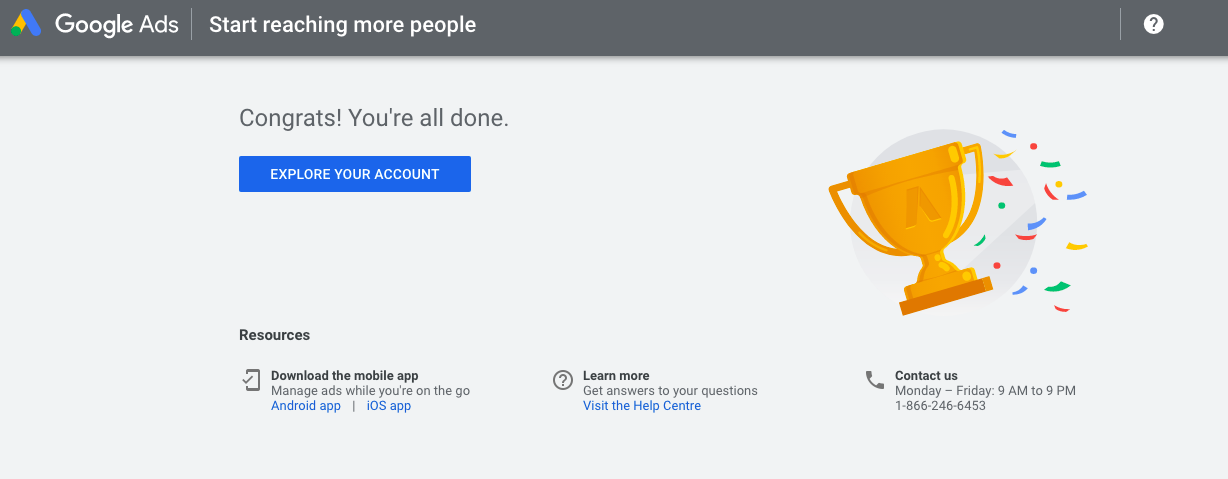Screen dimensions: 1228x479
Task: Click the Google Ads logo icon
Action: [26, 24]
